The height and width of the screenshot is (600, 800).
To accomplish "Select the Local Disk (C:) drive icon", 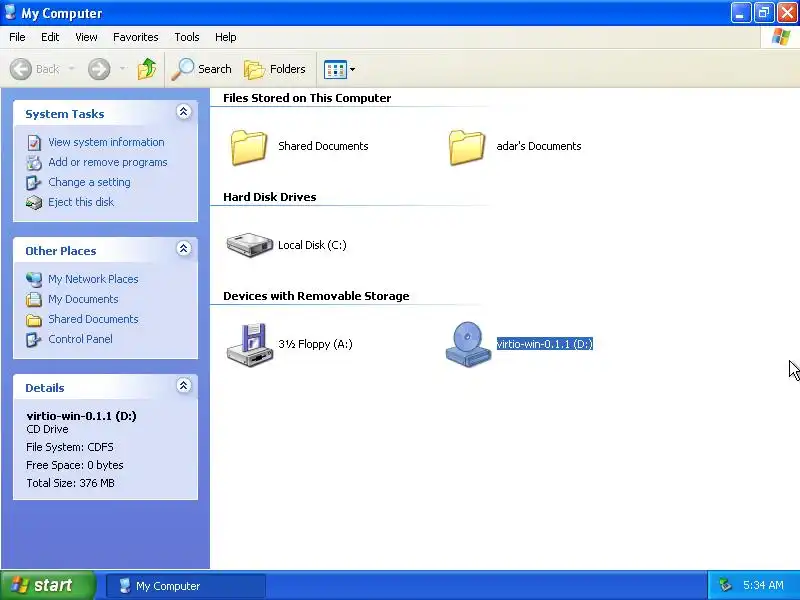I will (249, 245).
